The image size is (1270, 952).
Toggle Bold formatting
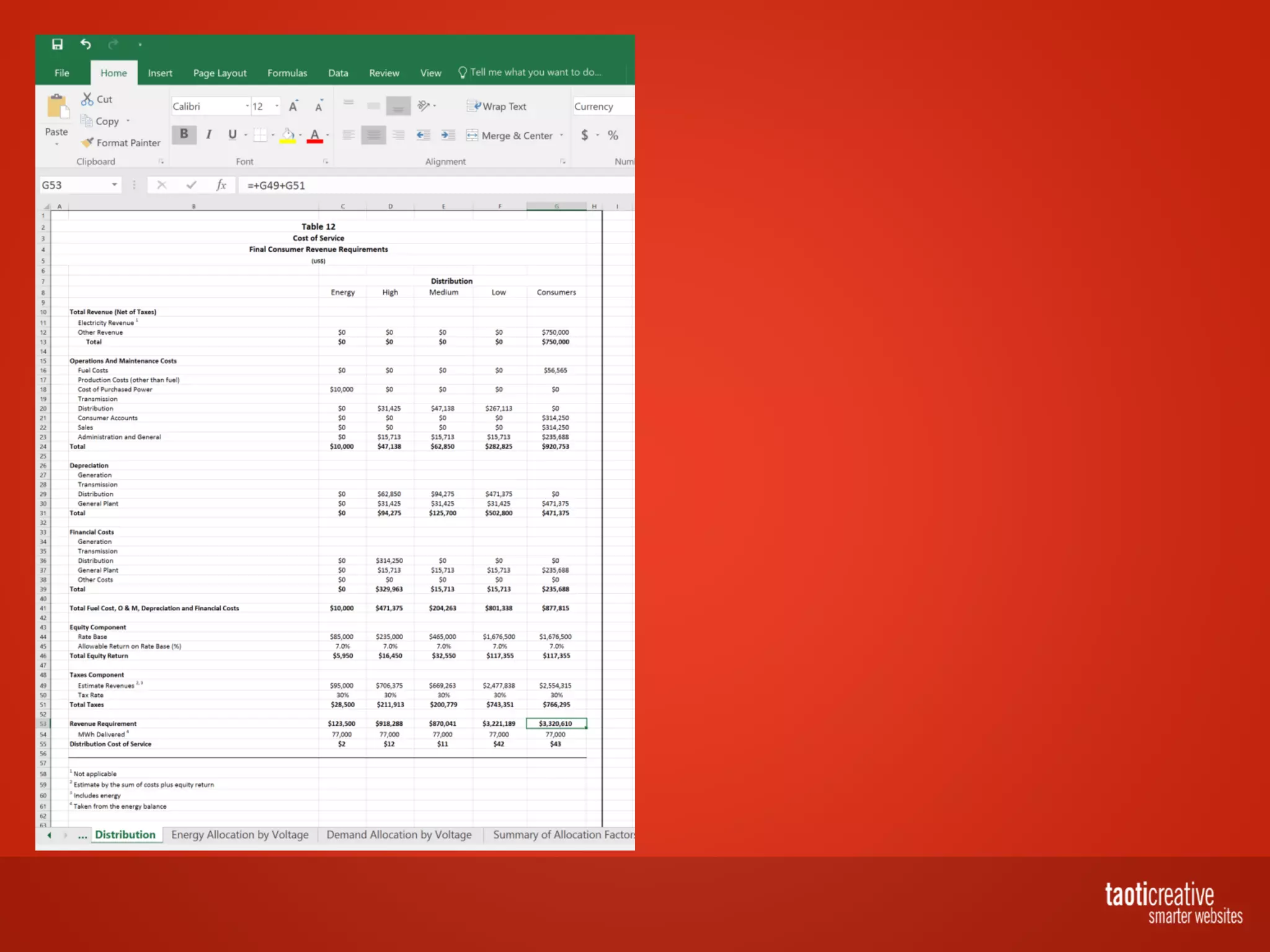(184, 134)
